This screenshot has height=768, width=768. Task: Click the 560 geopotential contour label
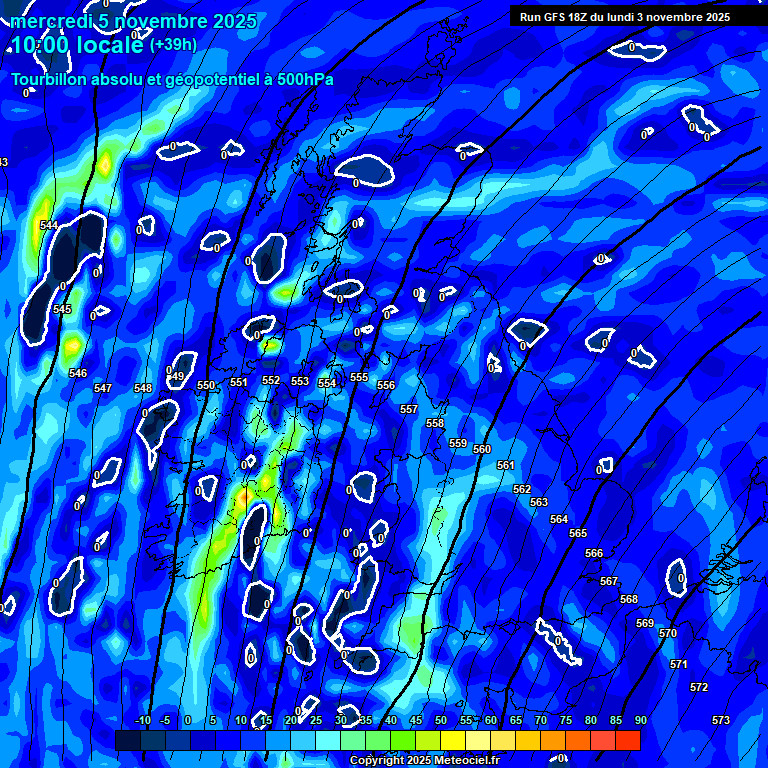(482, 450)
